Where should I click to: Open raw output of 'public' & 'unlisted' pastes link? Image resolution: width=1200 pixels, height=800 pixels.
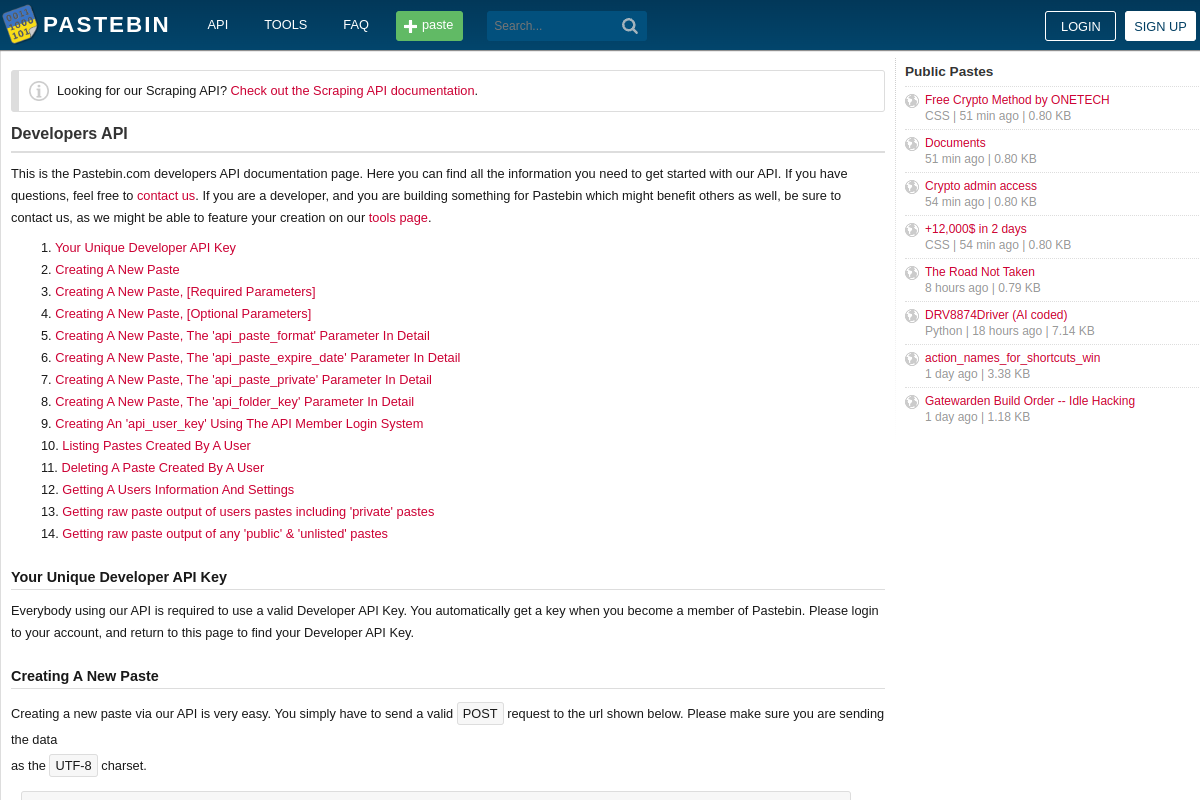click(225, 534)
